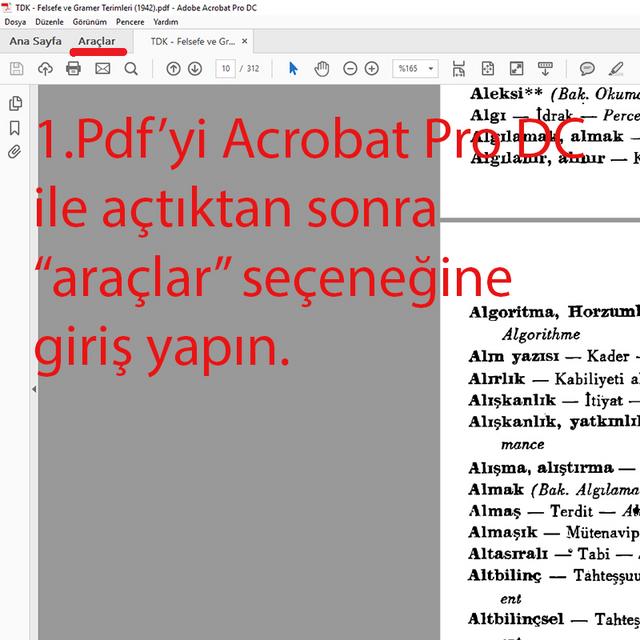
Task: Zoom in with the plus button
Action: [x=372, y=69]
